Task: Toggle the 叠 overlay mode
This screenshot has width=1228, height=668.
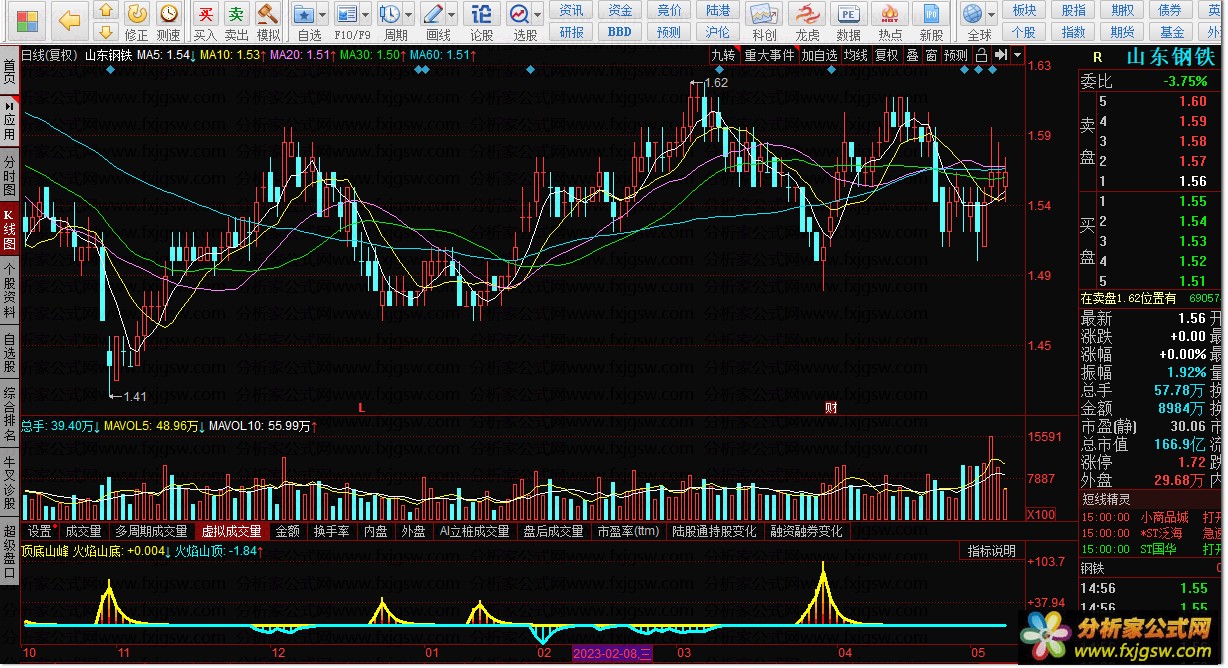Action: click(x=912, y=55)
